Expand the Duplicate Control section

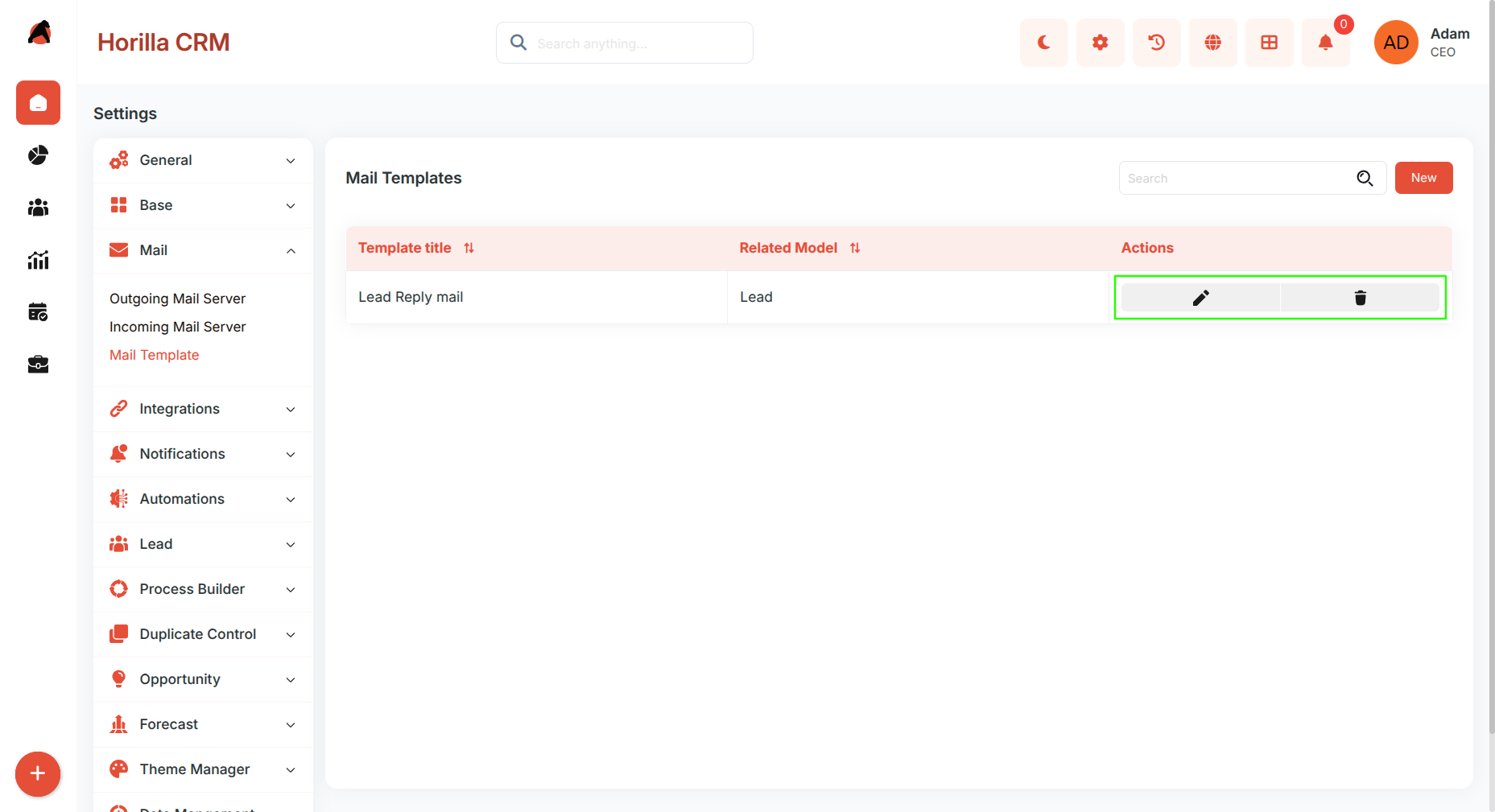(203, 634)
